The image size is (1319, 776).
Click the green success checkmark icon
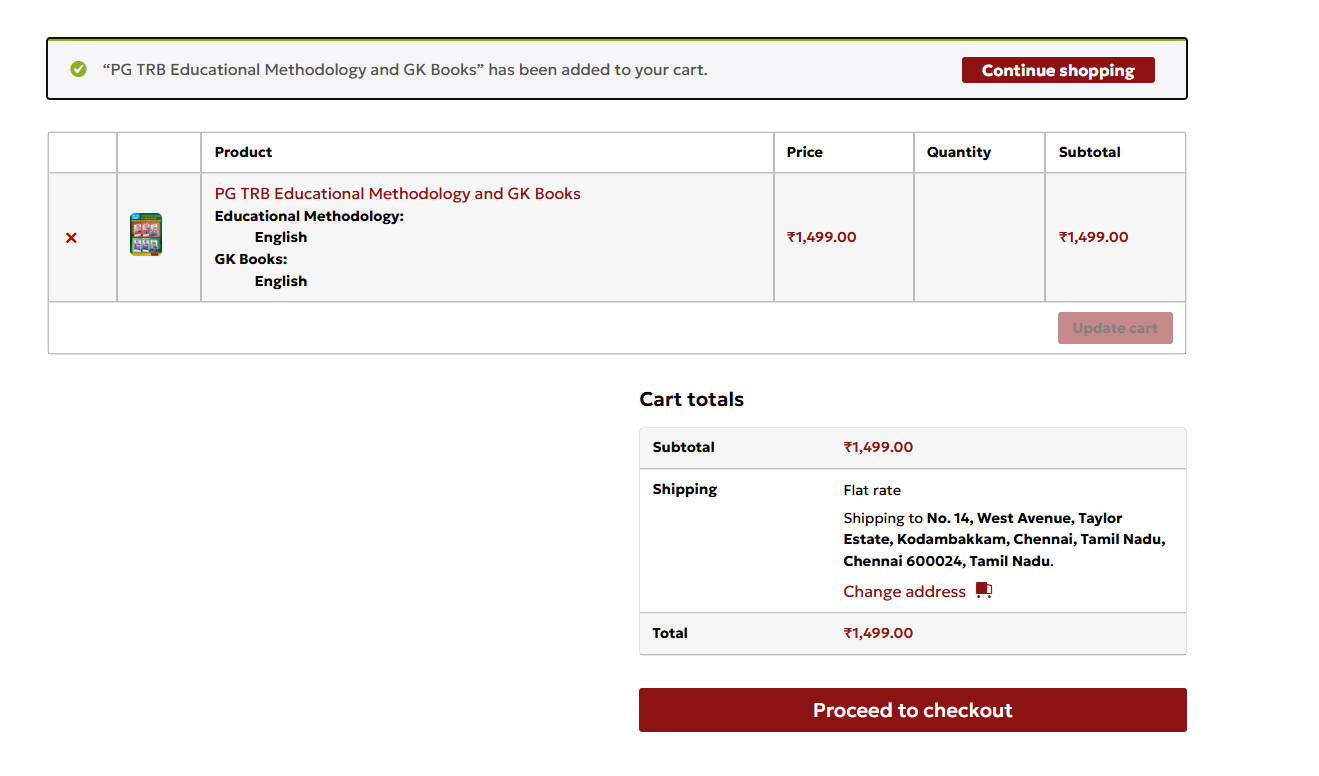click(78, 70)
